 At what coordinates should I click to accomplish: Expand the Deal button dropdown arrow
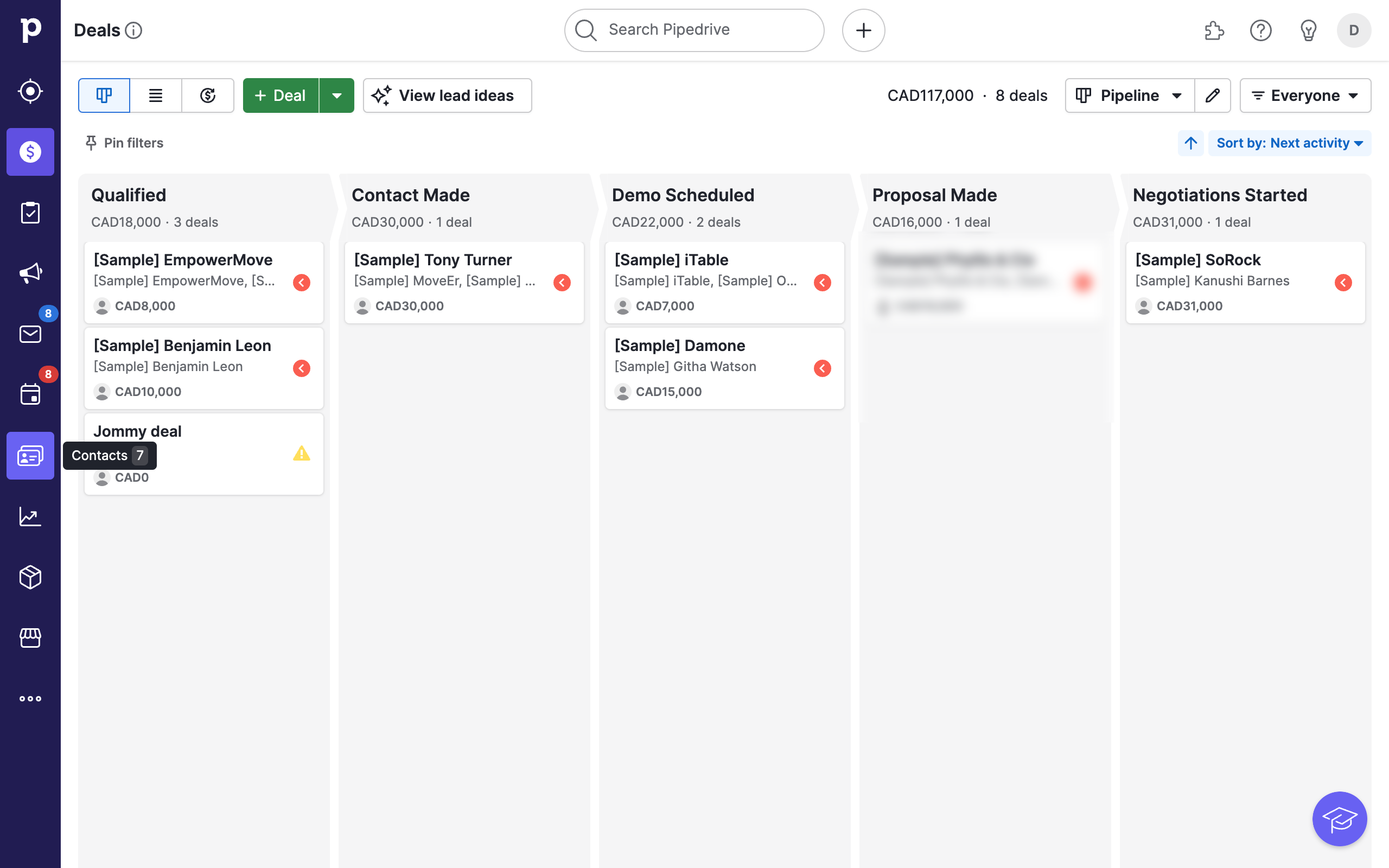[337, 95]
